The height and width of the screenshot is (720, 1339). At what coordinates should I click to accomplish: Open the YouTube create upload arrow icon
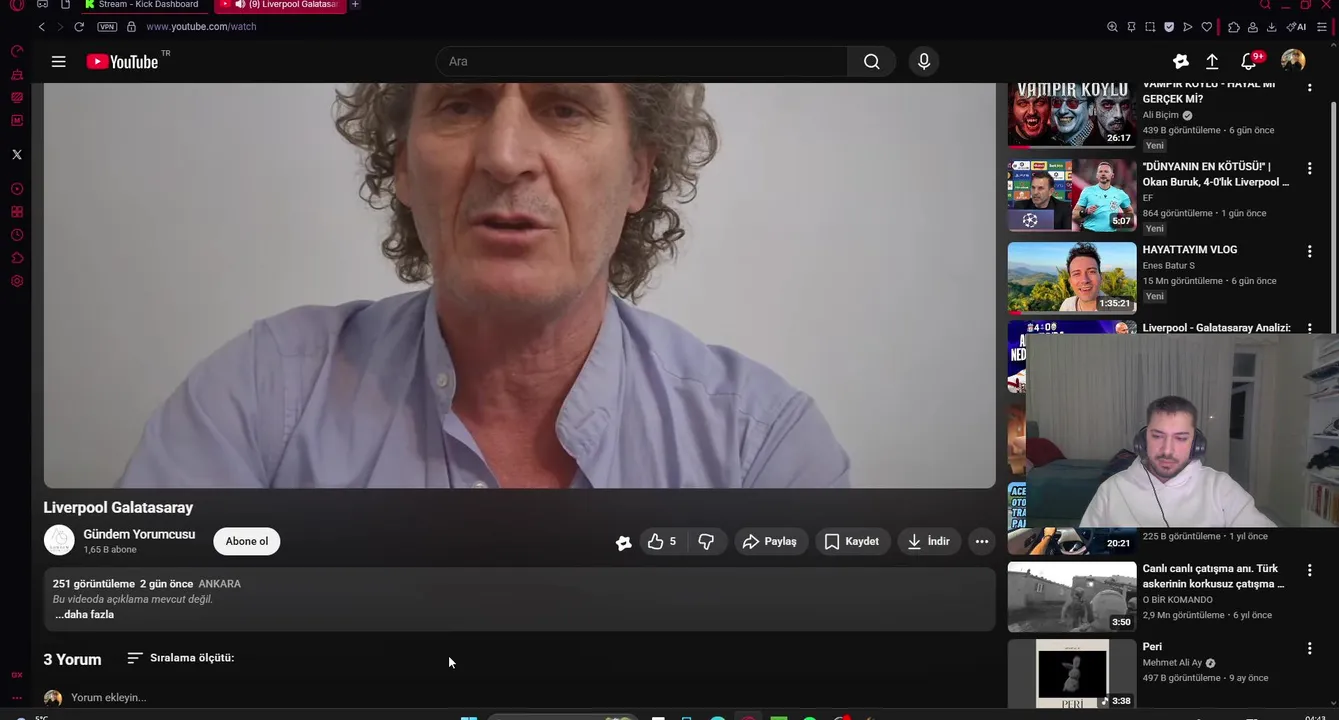click(1212, 61)
